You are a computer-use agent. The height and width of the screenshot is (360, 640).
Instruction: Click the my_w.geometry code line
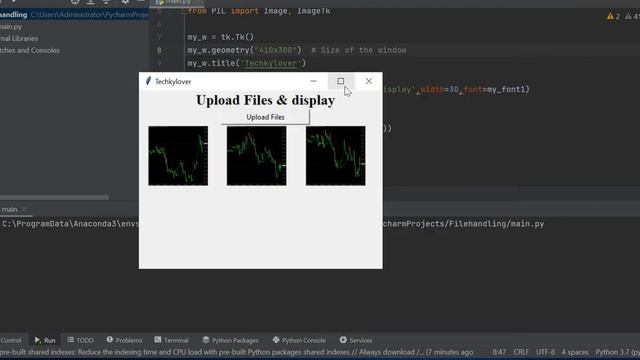pyautogui.click(x=244, y=50)
